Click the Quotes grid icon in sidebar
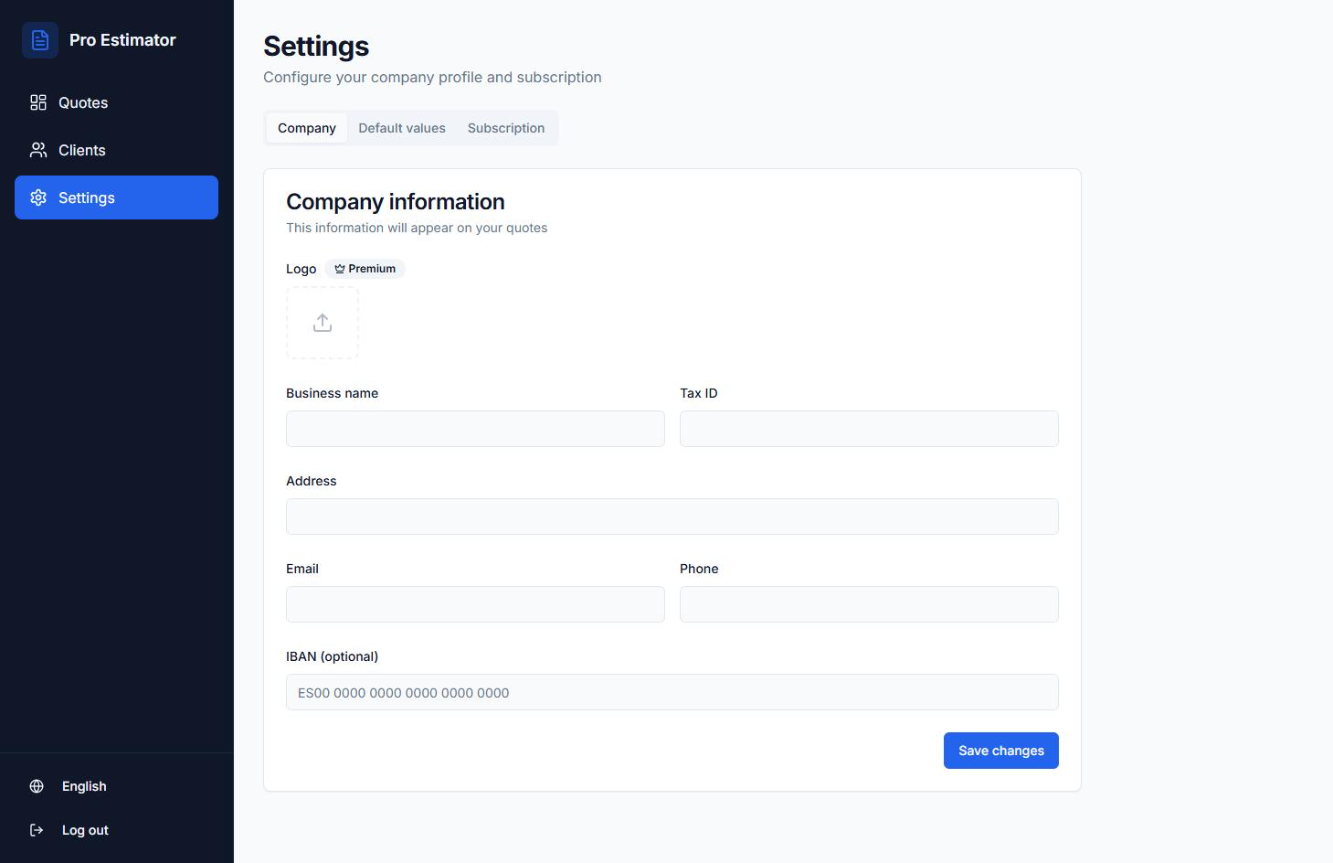1333x863 pixels. click(x=38, y=103)
